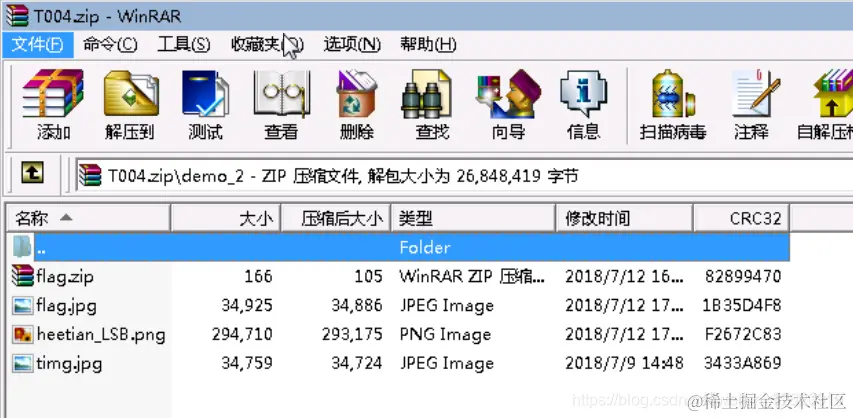The height and width of the screenshot is (418, 853).
Task: Open the 查看 (View) book icon
Action: pyautogui.click(x=281, y=94)
